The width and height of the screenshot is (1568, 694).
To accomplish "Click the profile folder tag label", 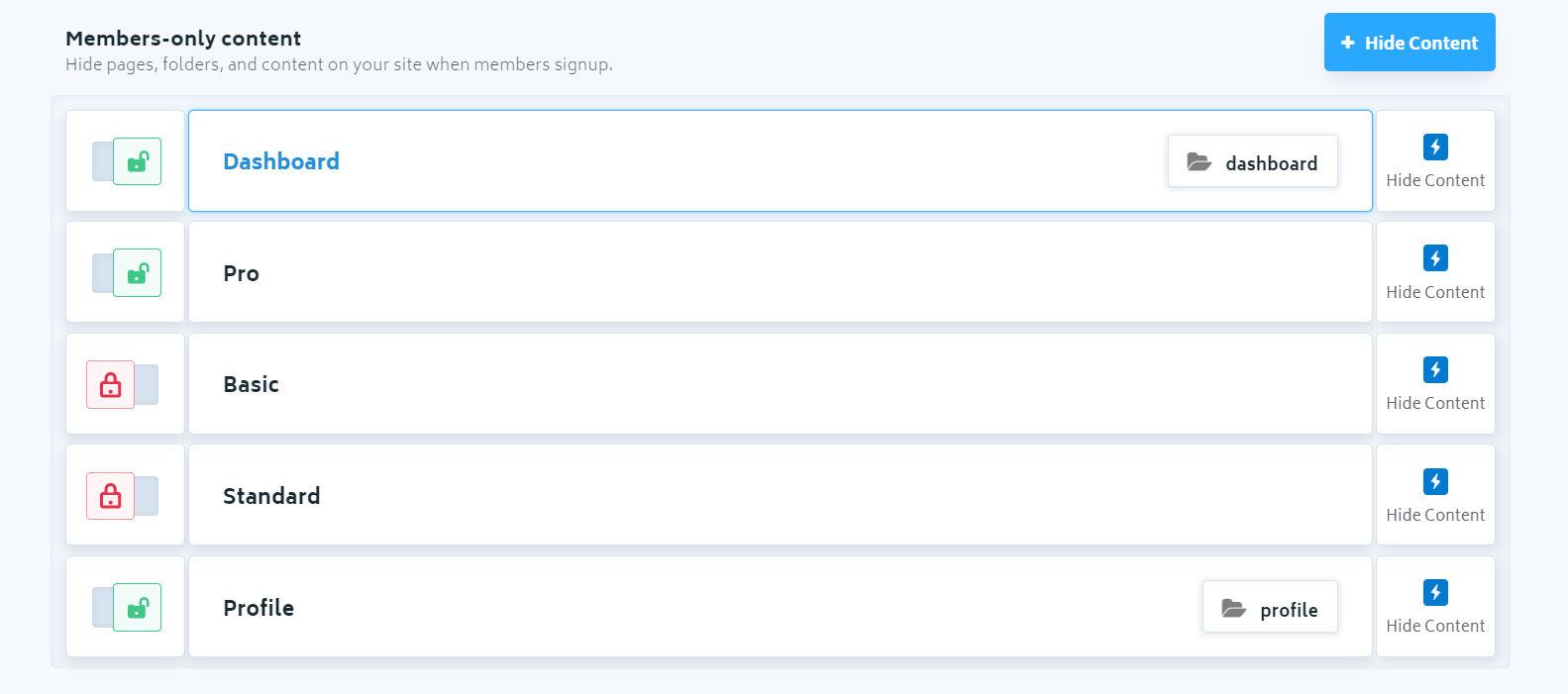I will (x=1289, y=610).
